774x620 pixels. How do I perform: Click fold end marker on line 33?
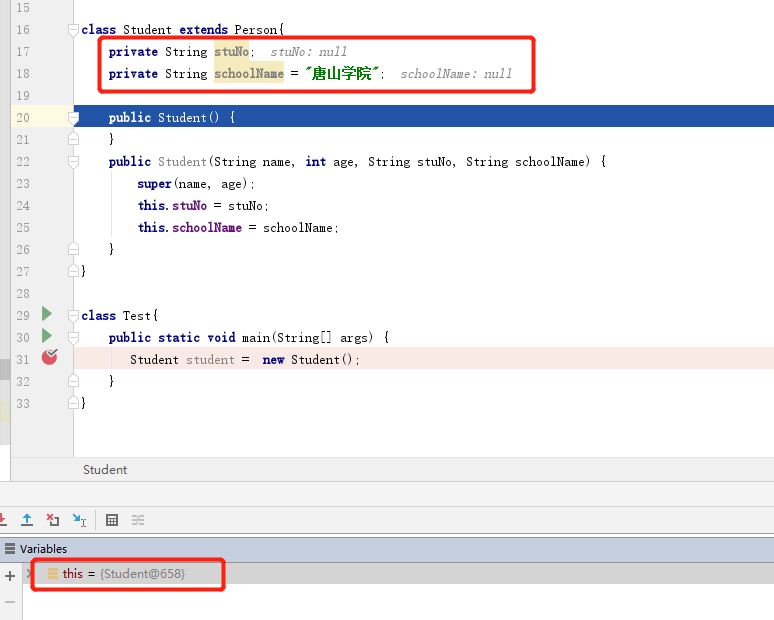coord(73,403)
